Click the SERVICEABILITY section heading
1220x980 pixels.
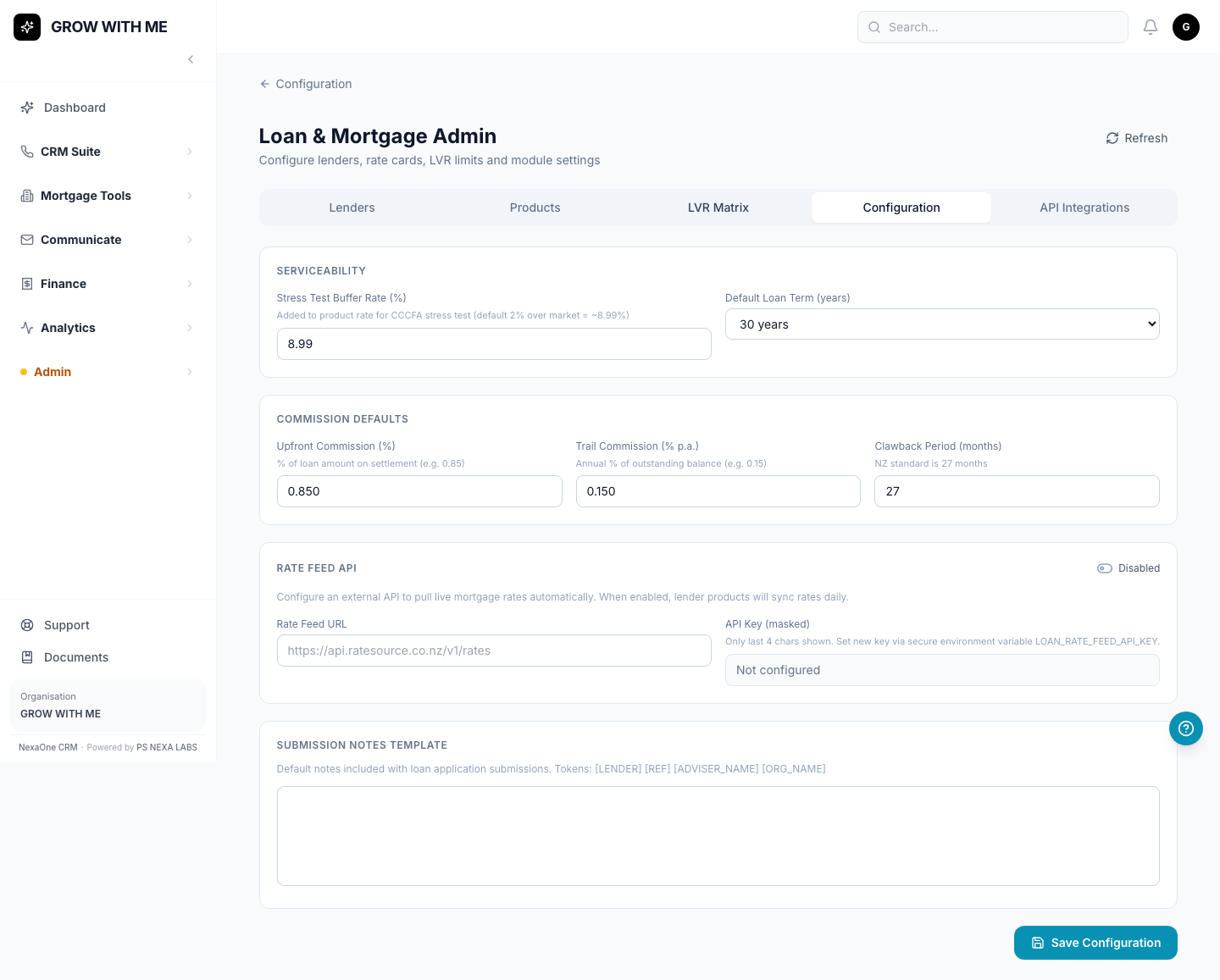(321, 271)
